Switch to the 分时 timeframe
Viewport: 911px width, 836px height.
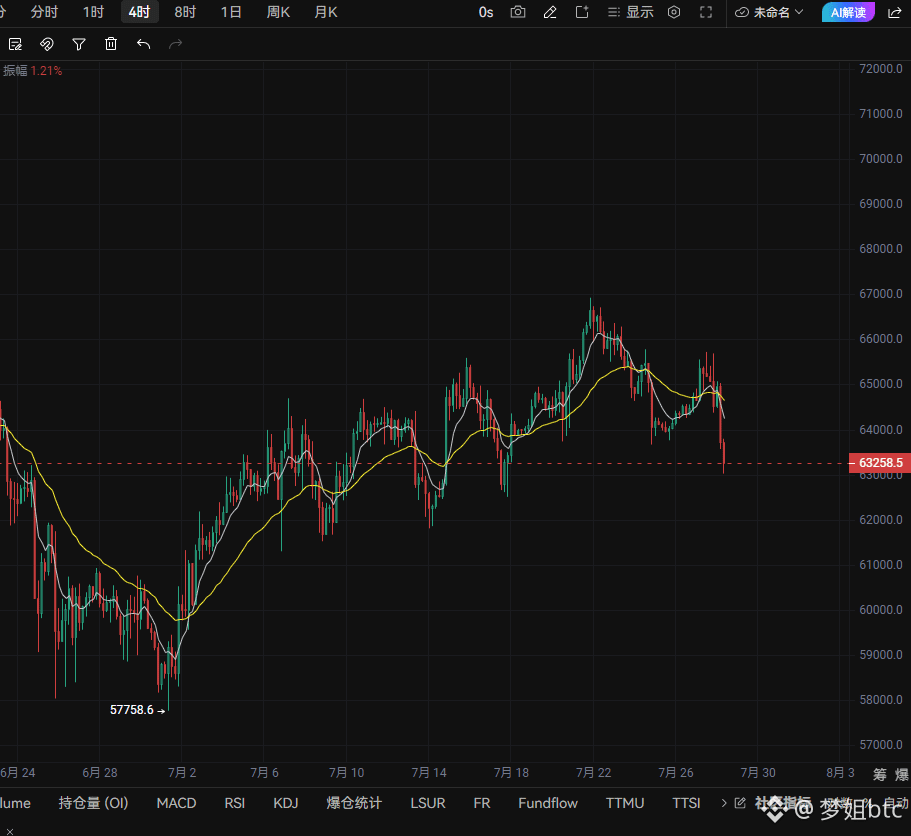coord(44,12)
